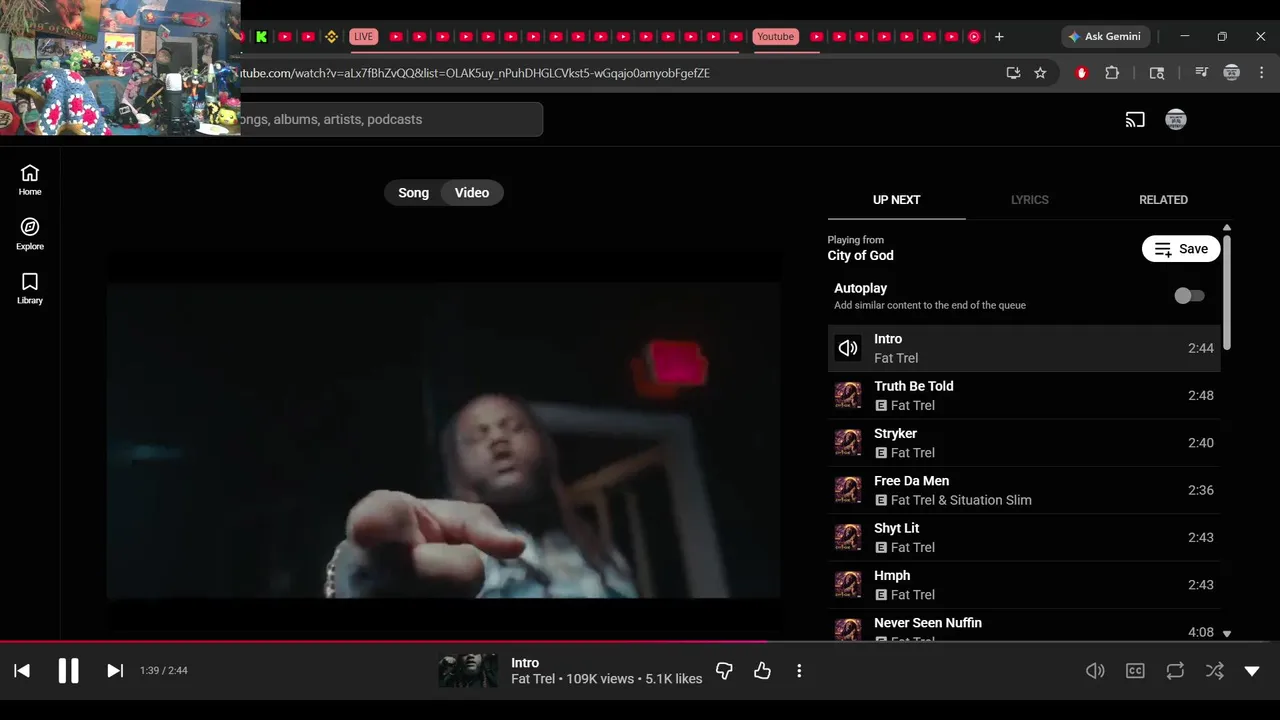Open the tab search side panel icon
Image resolution: width=1280 pixels, height=720 pixels.
[1157, 73]
